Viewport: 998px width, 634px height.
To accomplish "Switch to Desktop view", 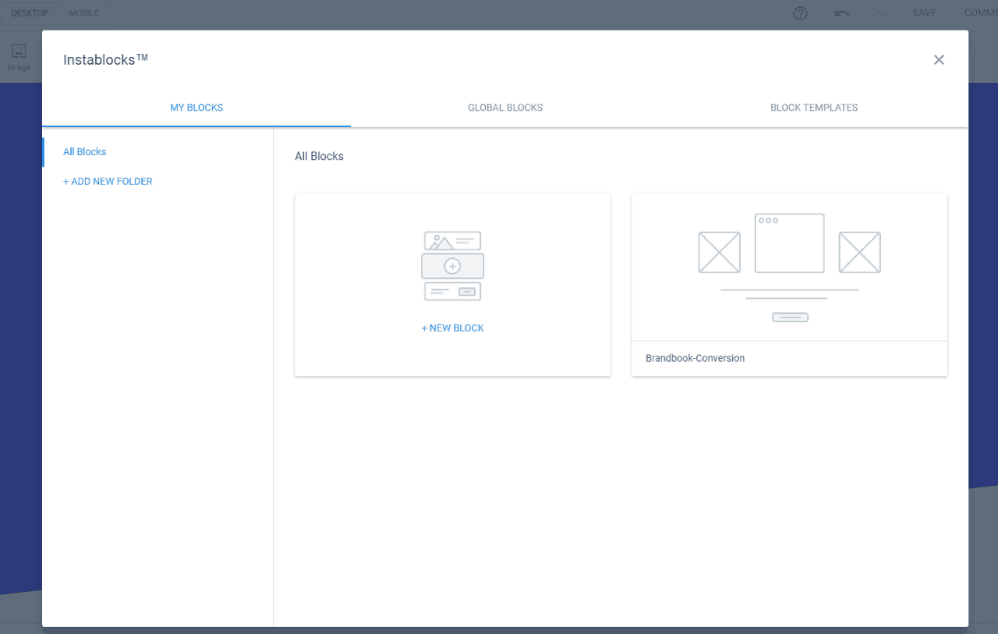I will (x=30, y=13).
